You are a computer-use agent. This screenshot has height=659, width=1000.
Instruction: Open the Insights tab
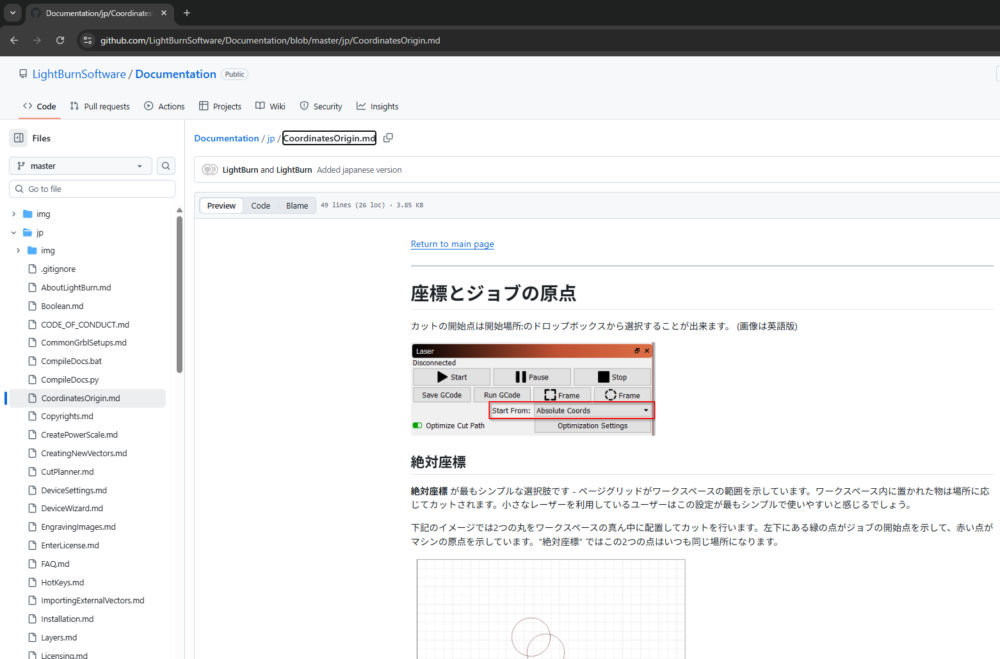(377, 106)
